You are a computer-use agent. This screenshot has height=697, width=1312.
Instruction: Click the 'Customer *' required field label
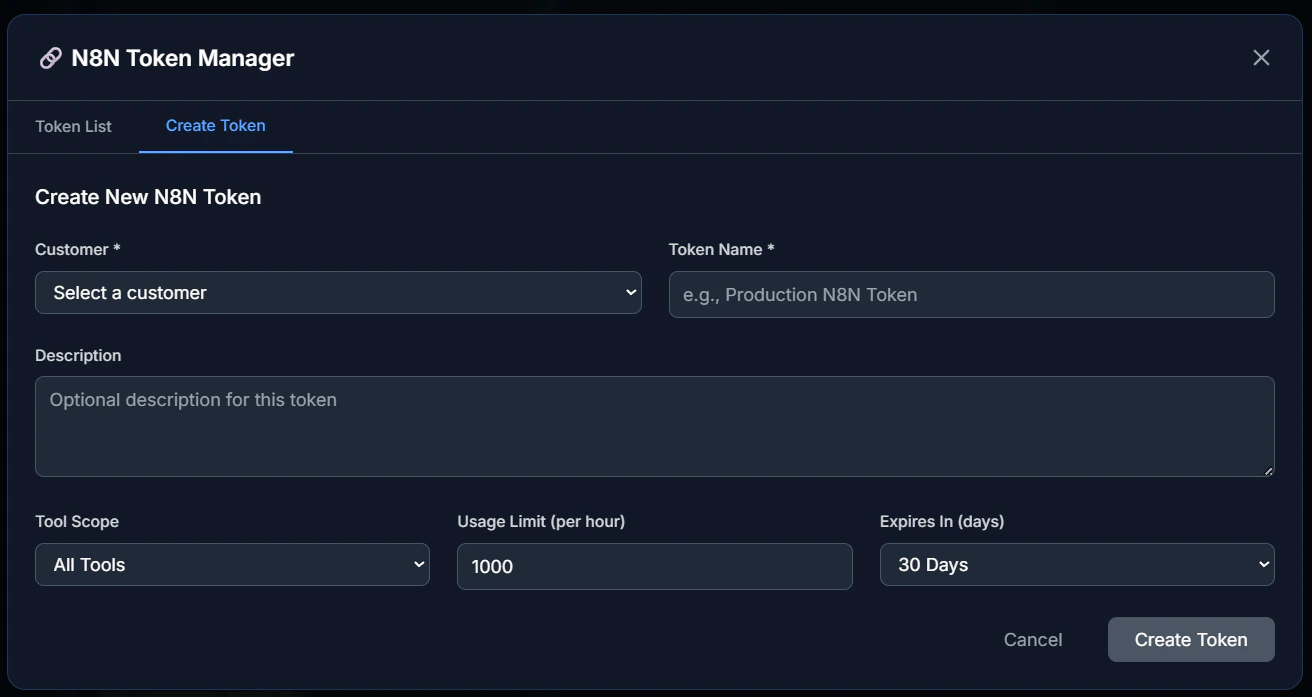click(x=77, y=249)
